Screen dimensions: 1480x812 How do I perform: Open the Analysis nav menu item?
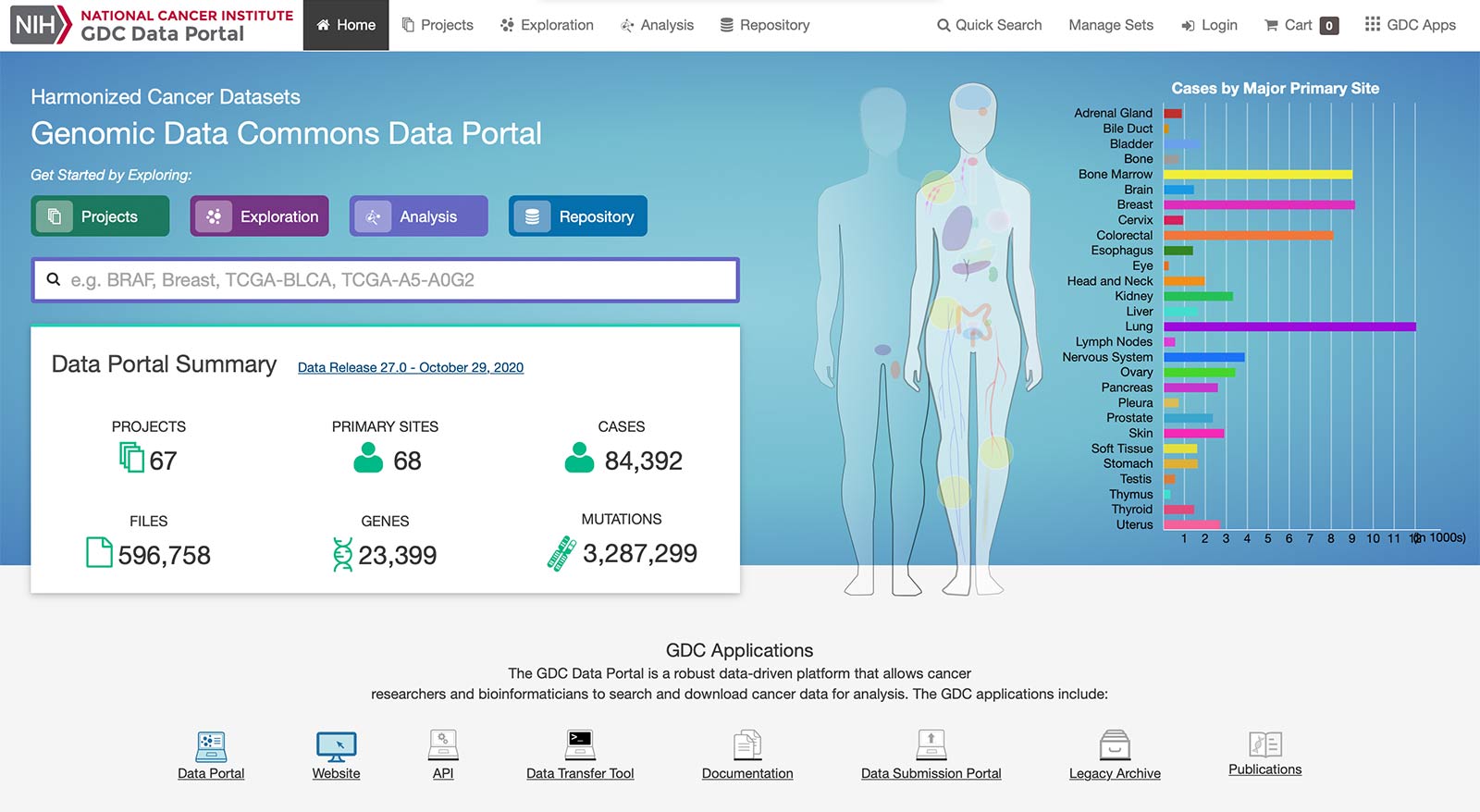[657, 25]
